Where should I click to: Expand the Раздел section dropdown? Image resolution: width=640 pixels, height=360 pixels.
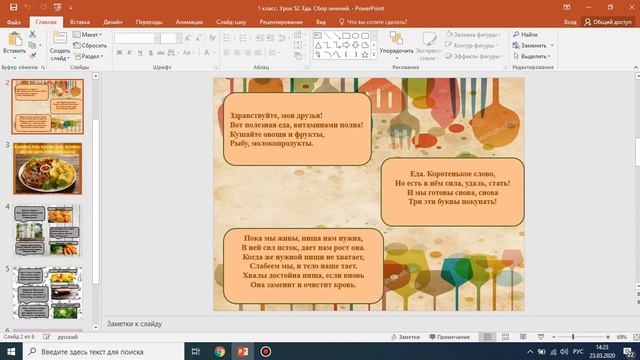point(102,56)
